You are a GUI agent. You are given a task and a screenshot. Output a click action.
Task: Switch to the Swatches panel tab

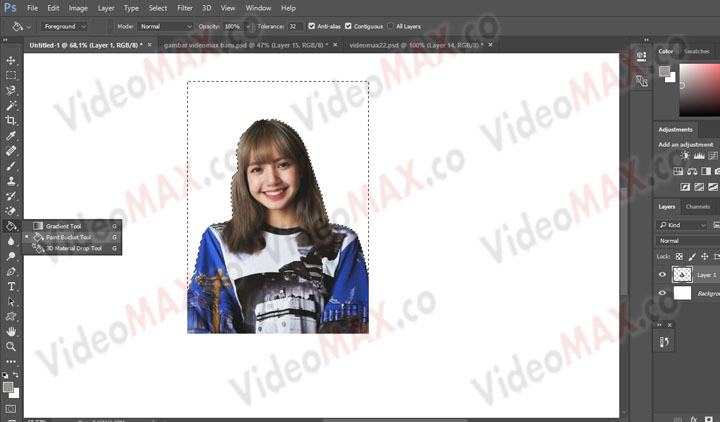697,51
